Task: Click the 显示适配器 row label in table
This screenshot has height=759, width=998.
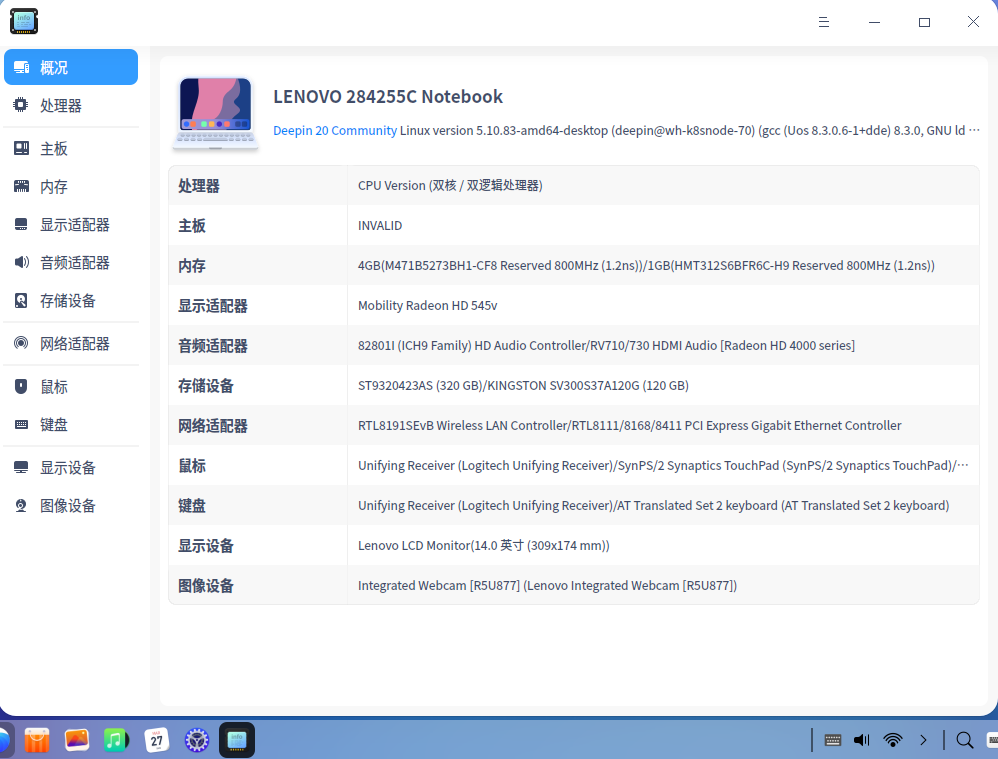Action: click(213, 306)
